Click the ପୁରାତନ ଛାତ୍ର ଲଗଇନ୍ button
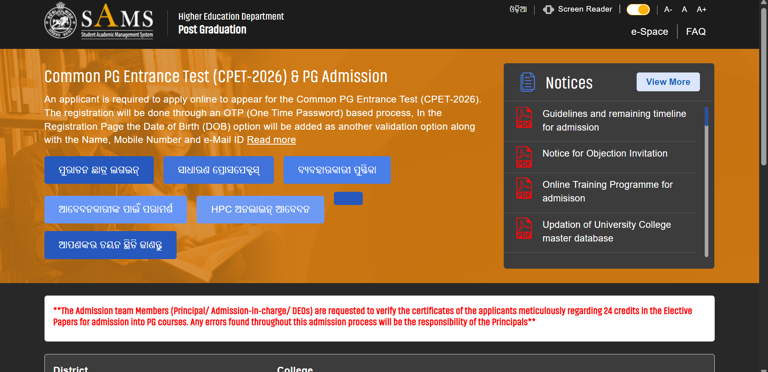Screen dimensions: 768x372 (x=99, y=170)
